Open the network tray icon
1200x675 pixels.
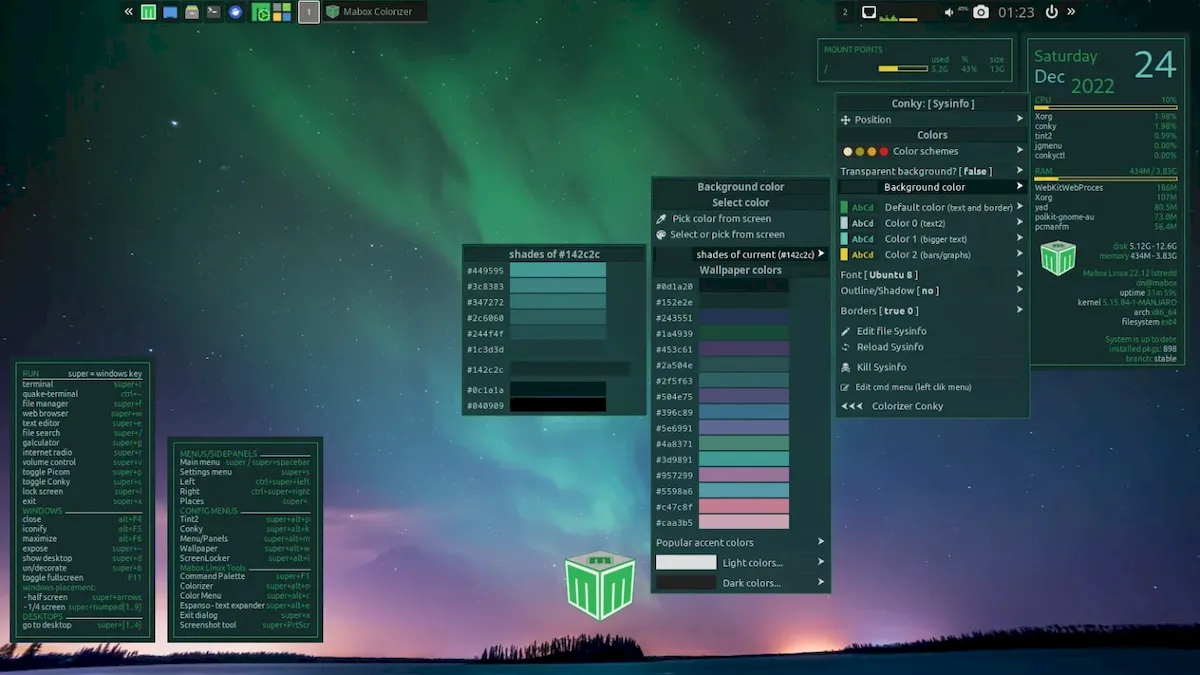tap(869, 12)
